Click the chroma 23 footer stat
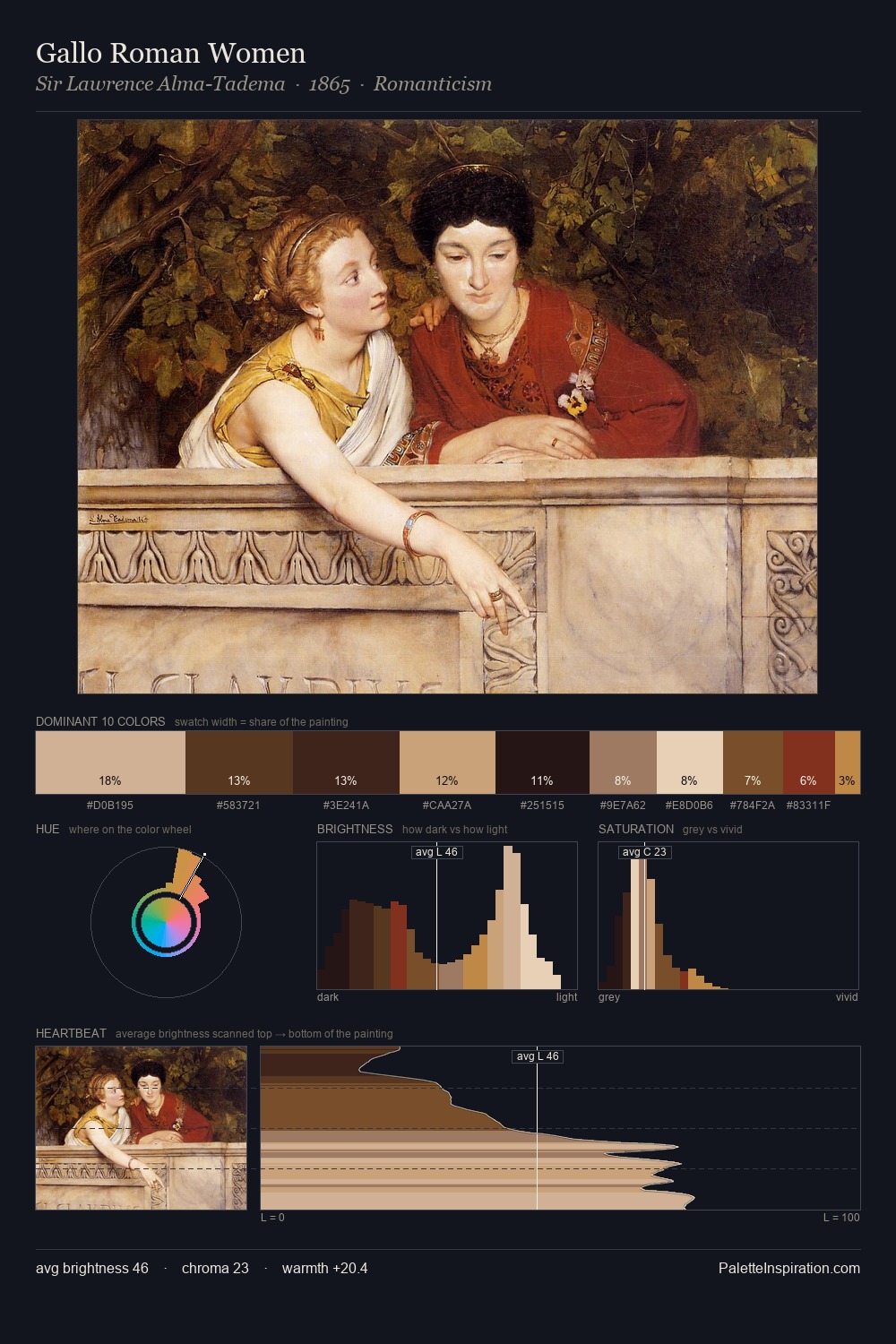This screenshot has width=896, height=1344. (215, 1269)
